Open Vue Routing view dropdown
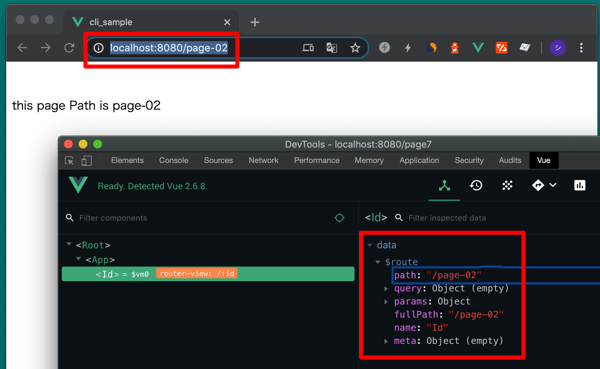The height and width of the screenshot is (369, 600). (544, 186)
